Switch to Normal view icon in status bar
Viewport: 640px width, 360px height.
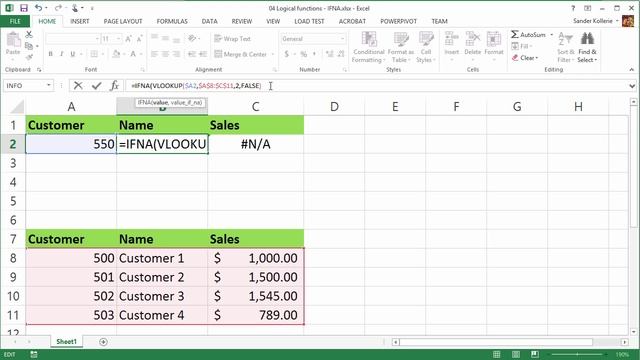497,354
